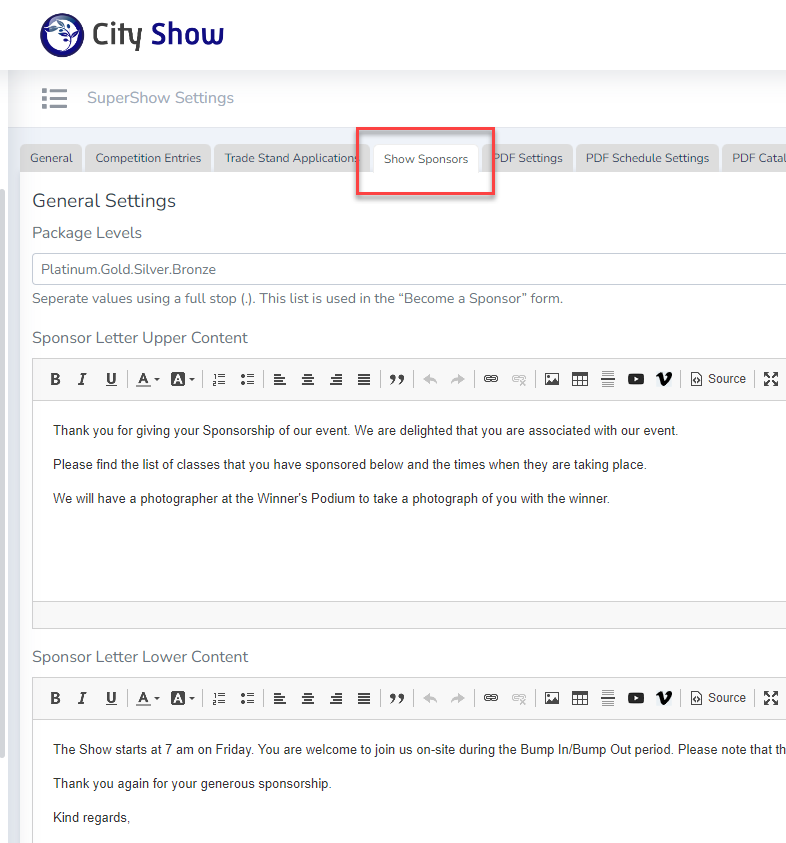
Task: Open background color dropdown in upper editor
Action: (182, 379)
